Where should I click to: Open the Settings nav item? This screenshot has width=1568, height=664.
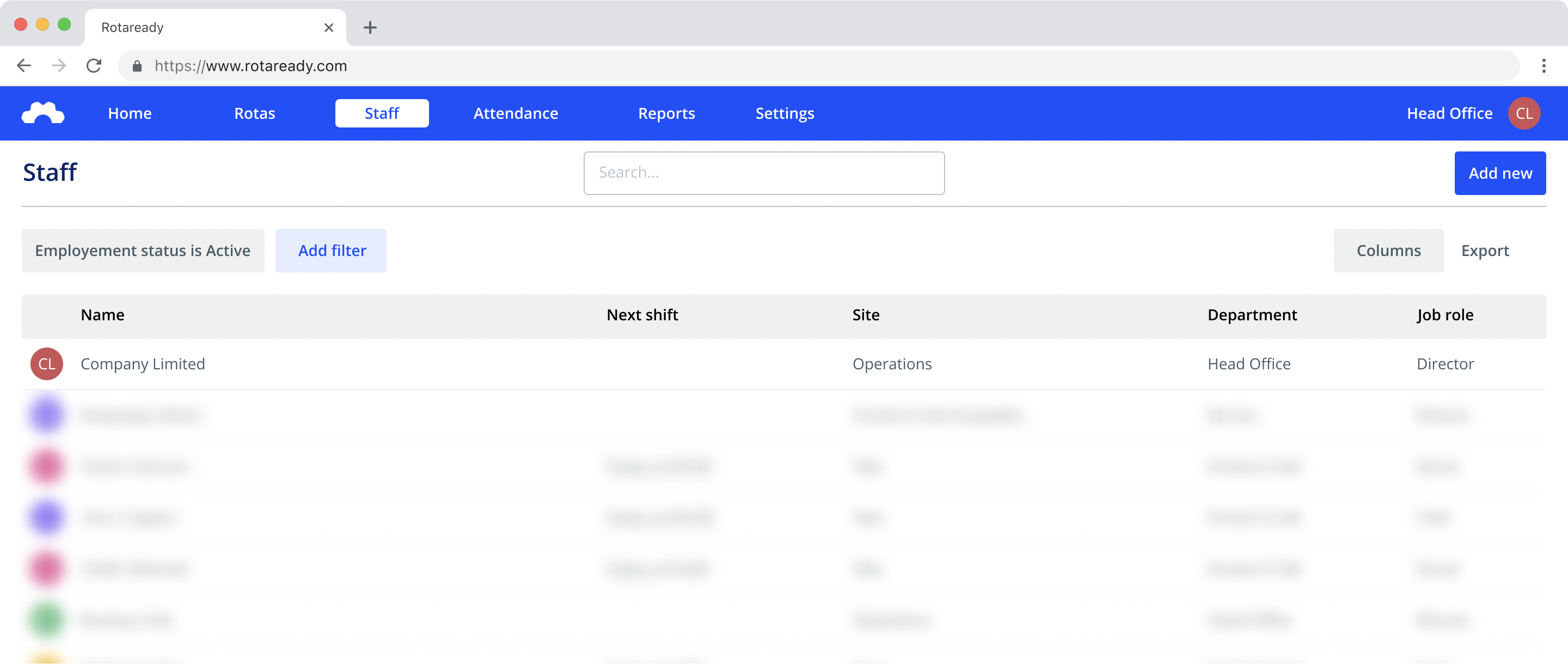[x=785, y=113]
